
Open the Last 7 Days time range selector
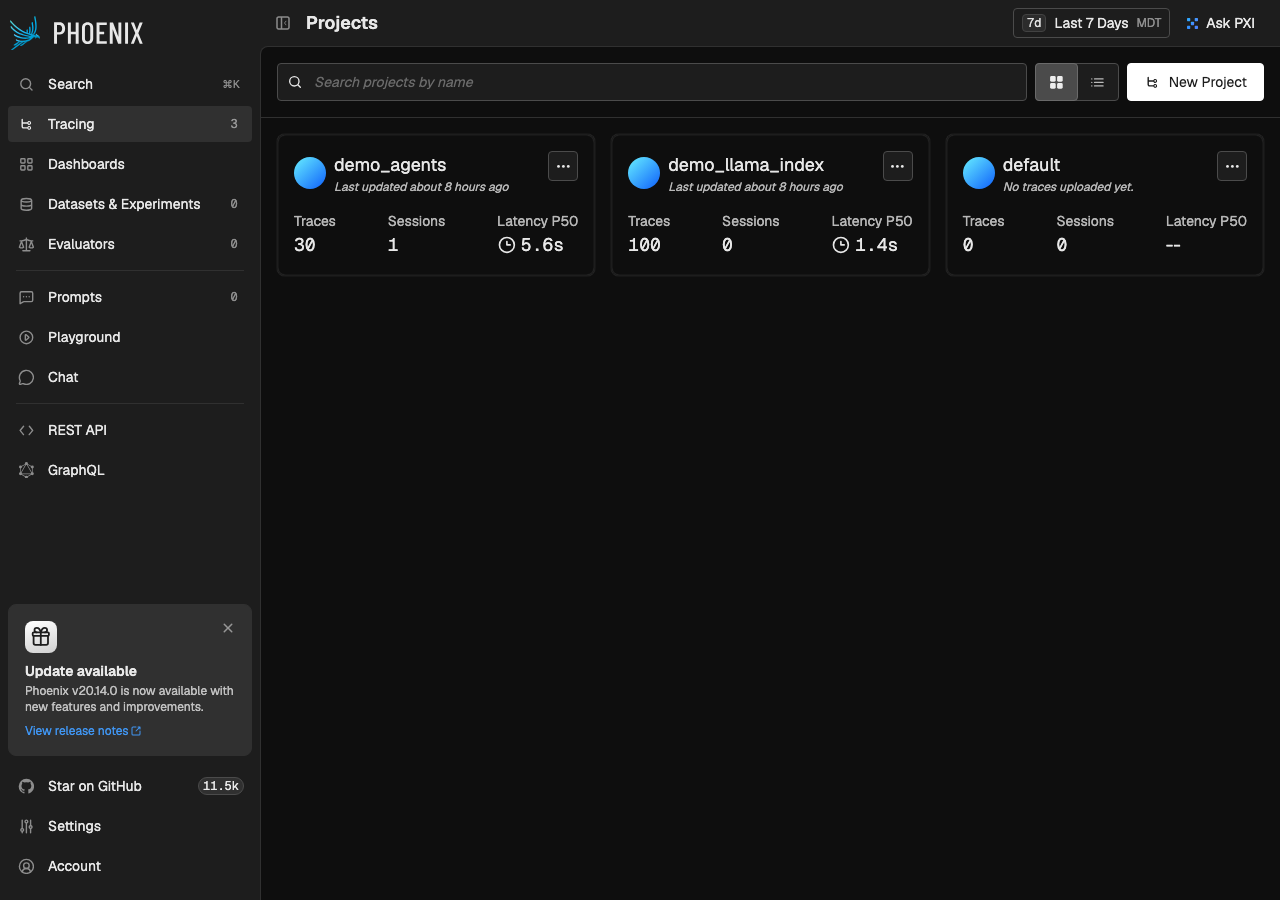(1091, 23)
